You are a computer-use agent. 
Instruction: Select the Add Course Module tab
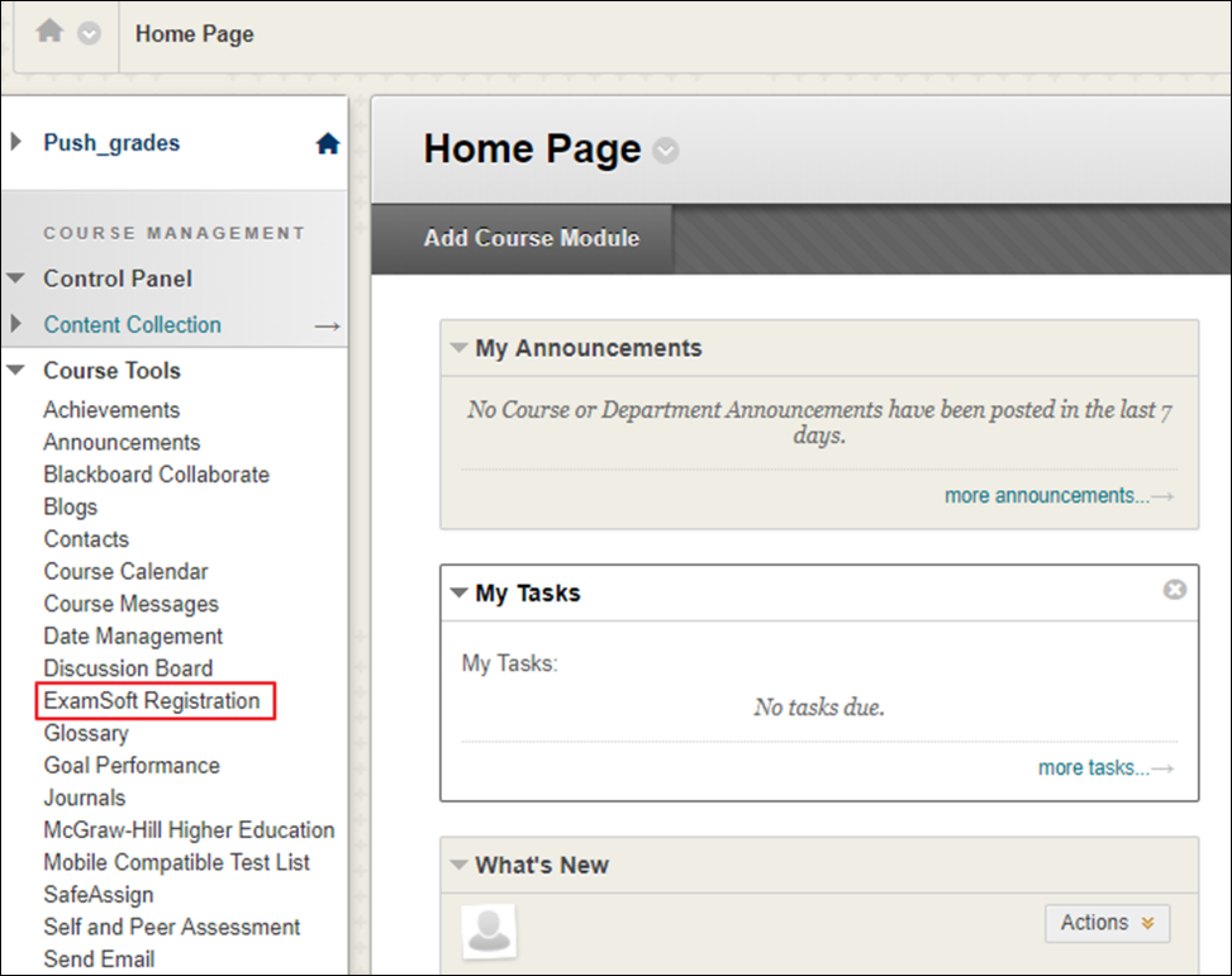click(x=531, y=238)
